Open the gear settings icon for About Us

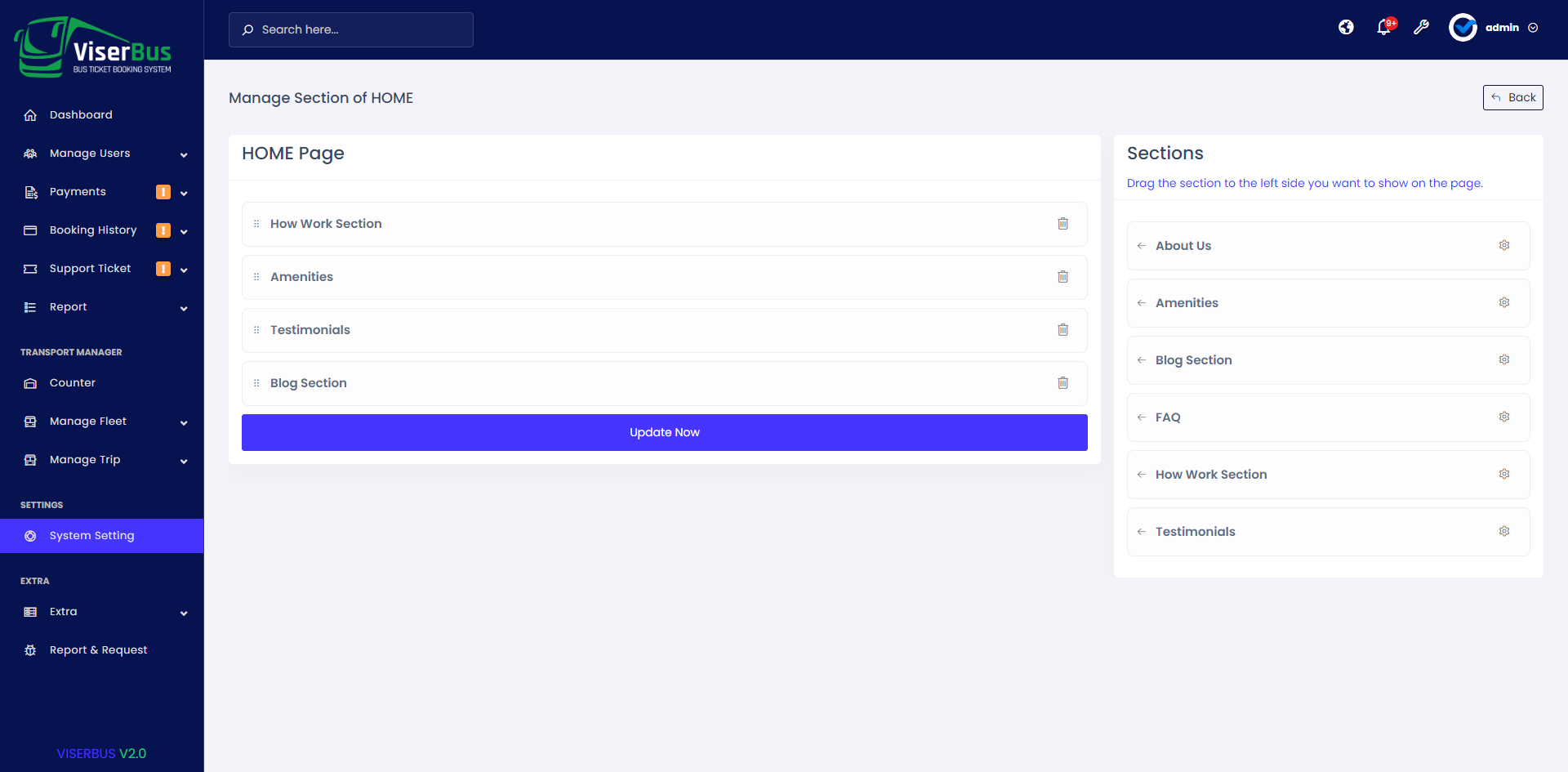pyautogui.click(x=1504, y=245)
